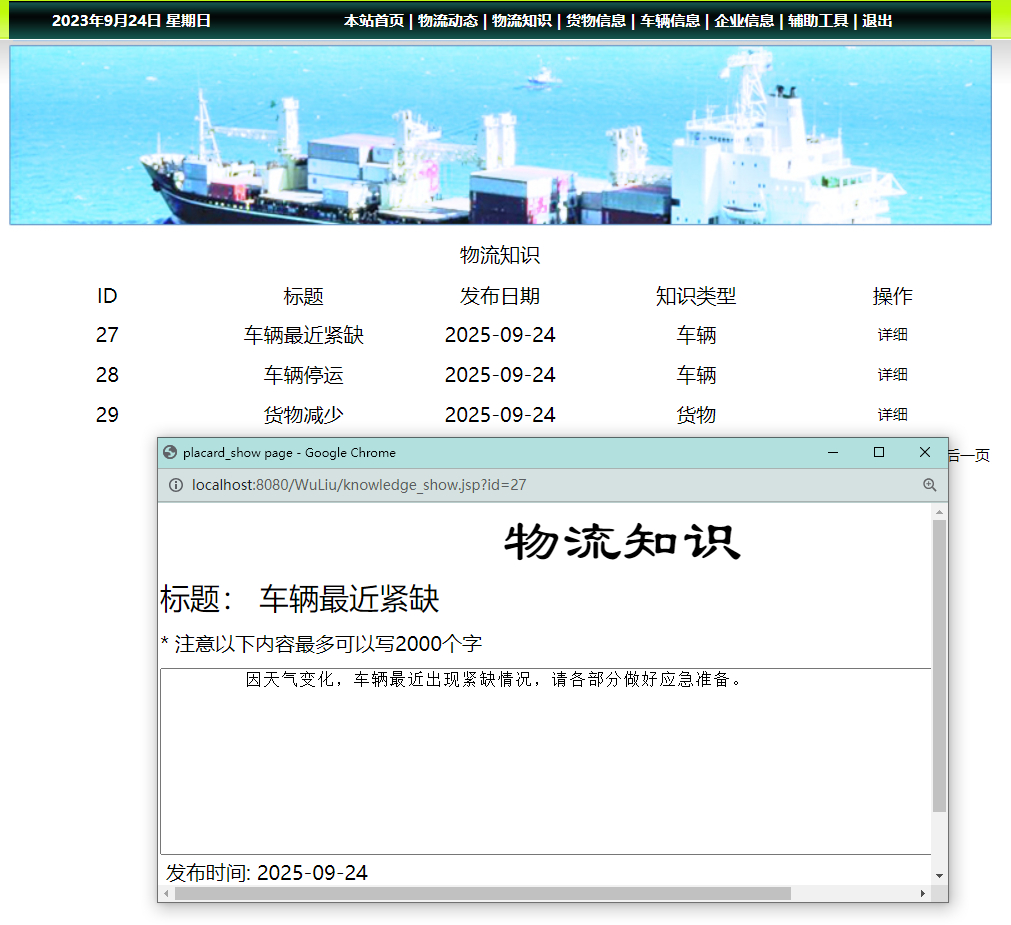Click the Chrome favicon in popup title bar

click(170, 452)
